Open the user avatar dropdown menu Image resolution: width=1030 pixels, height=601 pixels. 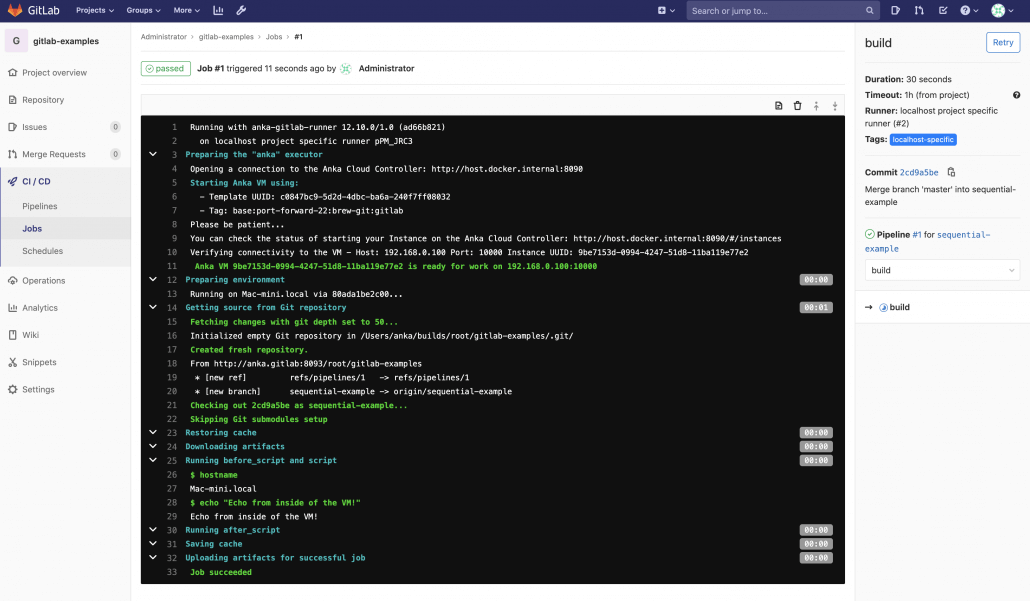tap(1003, 11)
